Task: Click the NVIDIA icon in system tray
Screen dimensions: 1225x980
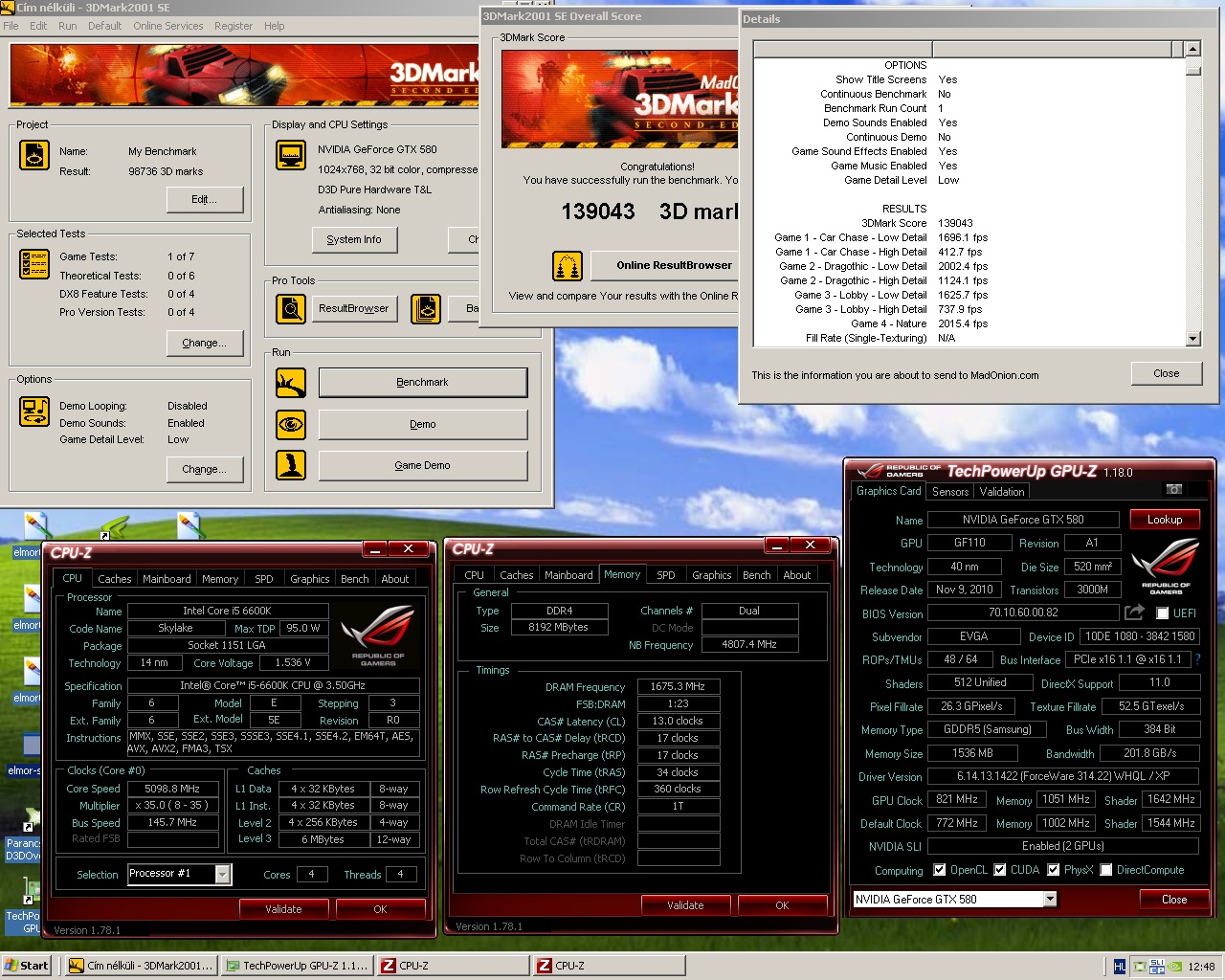Action: pyautogui.click(x=1175, y=967)
